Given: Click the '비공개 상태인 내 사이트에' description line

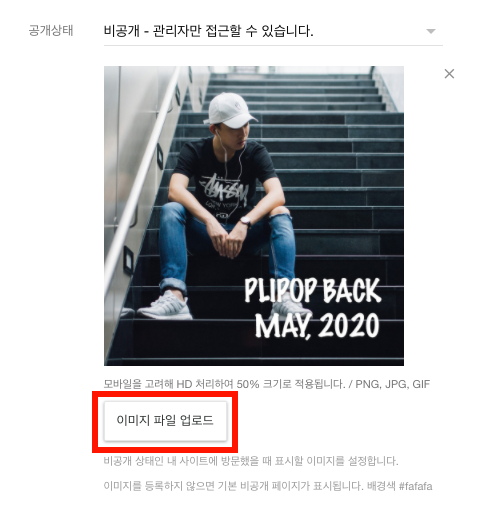Looking at the screenshot, I should [251, 461].
